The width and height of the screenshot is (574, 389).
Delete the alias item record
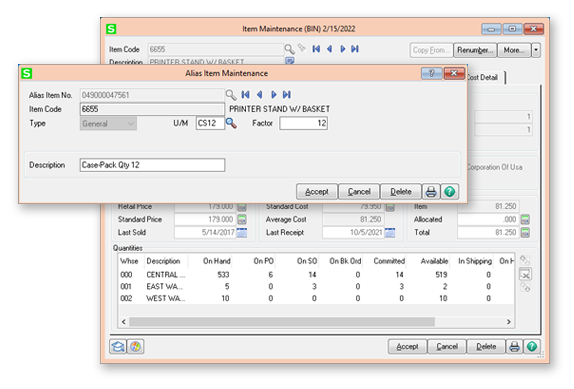401,192
